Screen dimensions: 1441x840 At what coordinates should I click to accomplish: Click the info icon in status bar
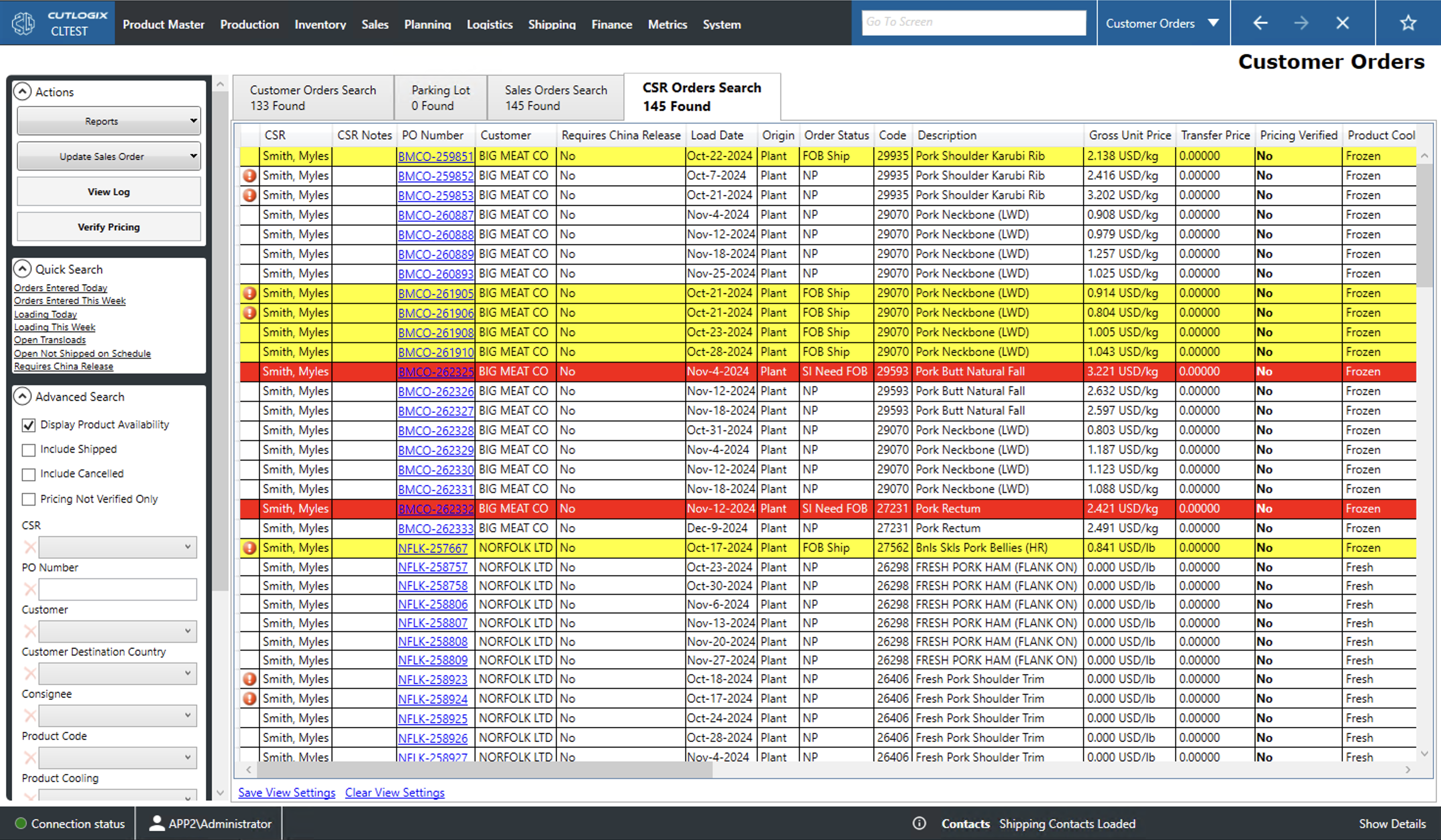click(x=919, y=823)
